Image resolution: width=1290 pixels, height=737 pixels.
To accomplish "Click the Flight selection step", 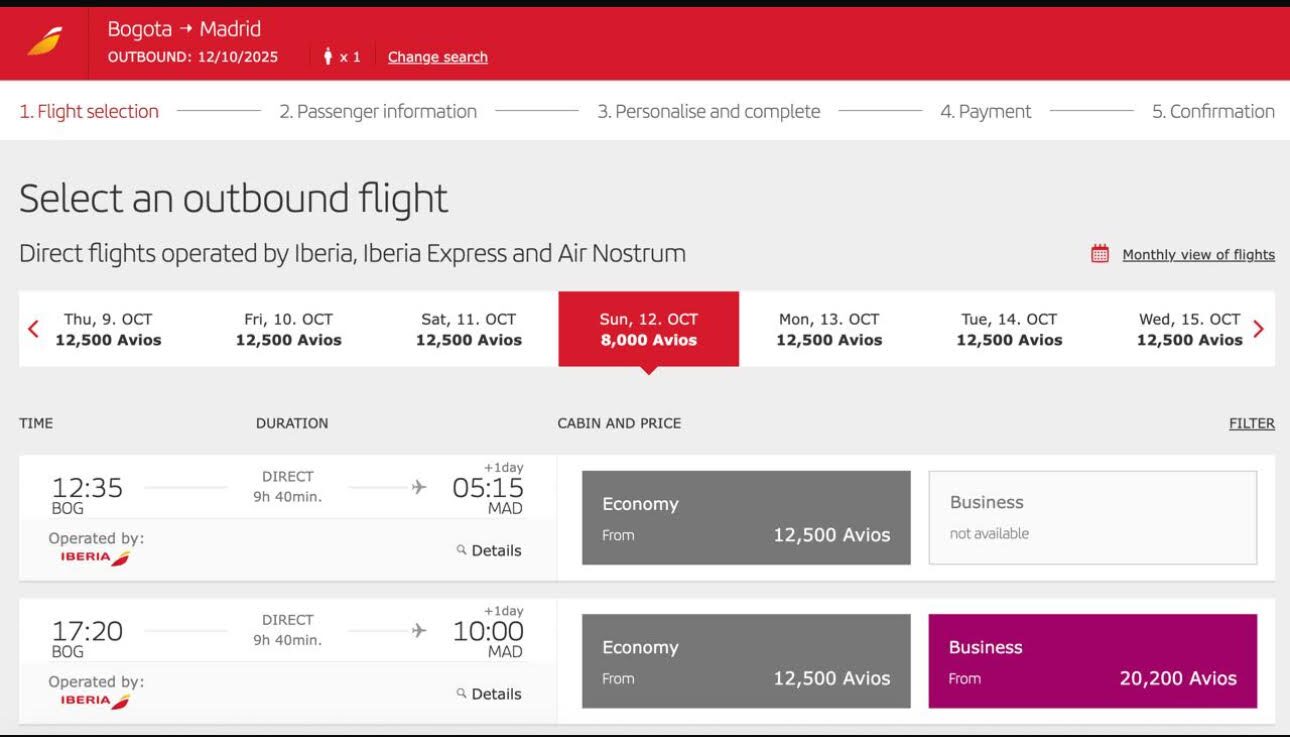I will click(x=89, y=111).
